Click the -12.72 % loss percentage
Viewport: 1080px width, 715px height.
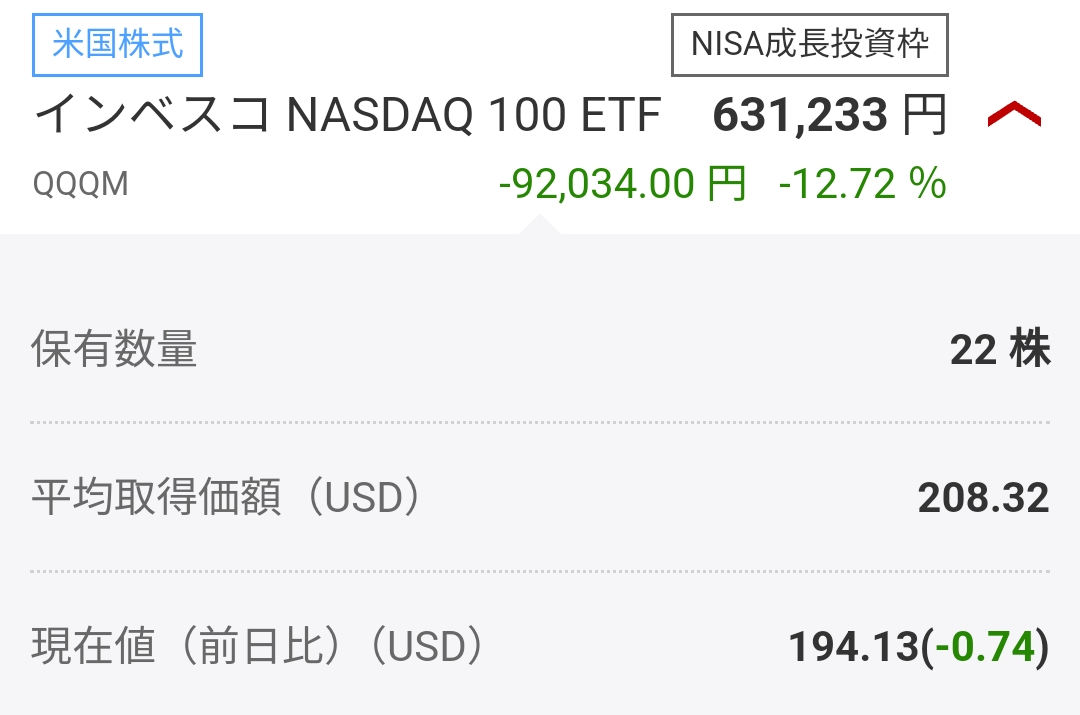[x=862, y=184]
